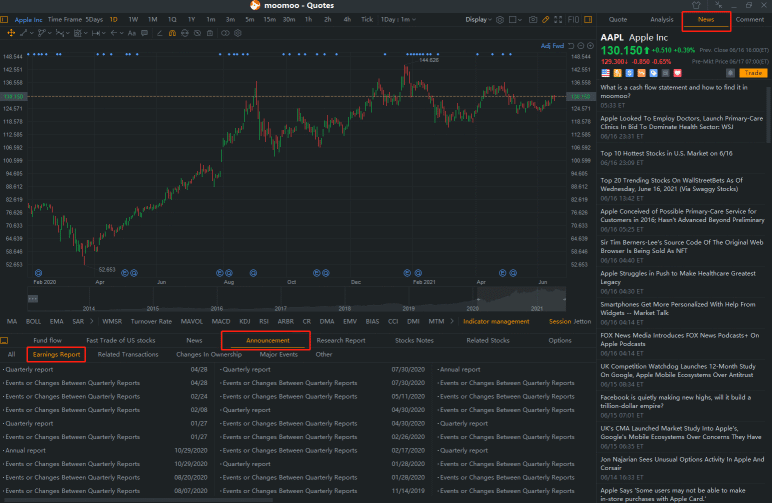Click the drawing lock icon
Screen dimensions: 772x503
pos(185,33)
